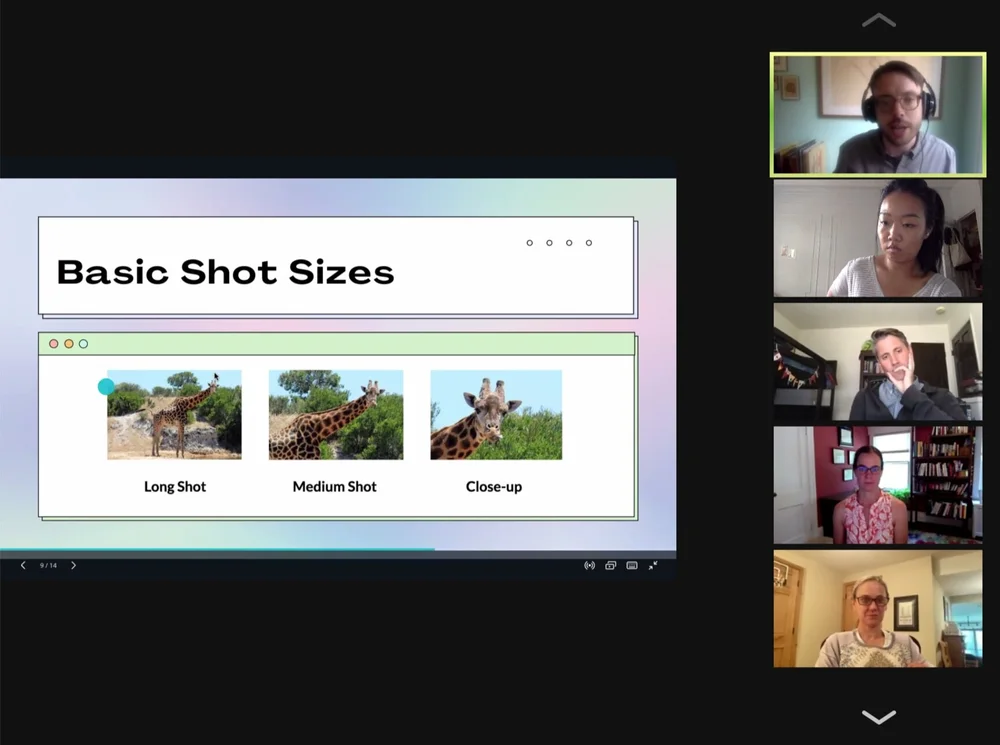Select the woman in striped shirt video
The height and width of the screenshot is (745, 1000).
pos(878,238)
